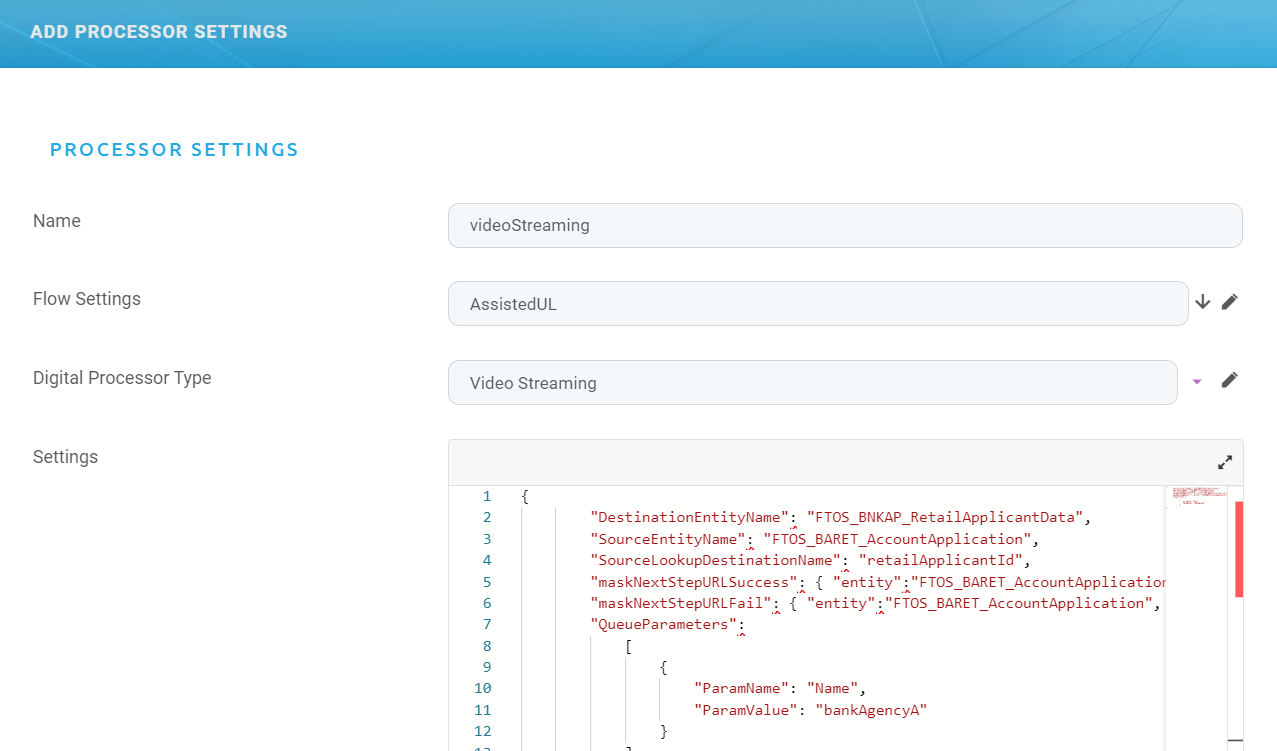Screen dimensions: 1277x751
Task: Click the red error marker in overview ruler
Action: [x=1239, y=549]
